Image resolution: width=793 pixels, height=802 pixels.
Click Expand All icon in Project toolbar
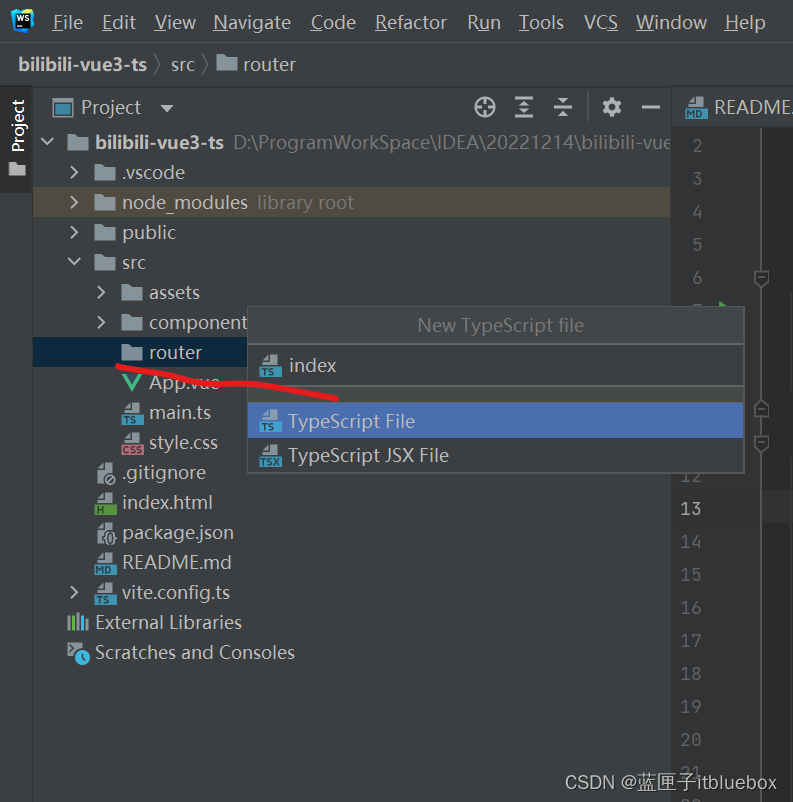pos(524,107)
